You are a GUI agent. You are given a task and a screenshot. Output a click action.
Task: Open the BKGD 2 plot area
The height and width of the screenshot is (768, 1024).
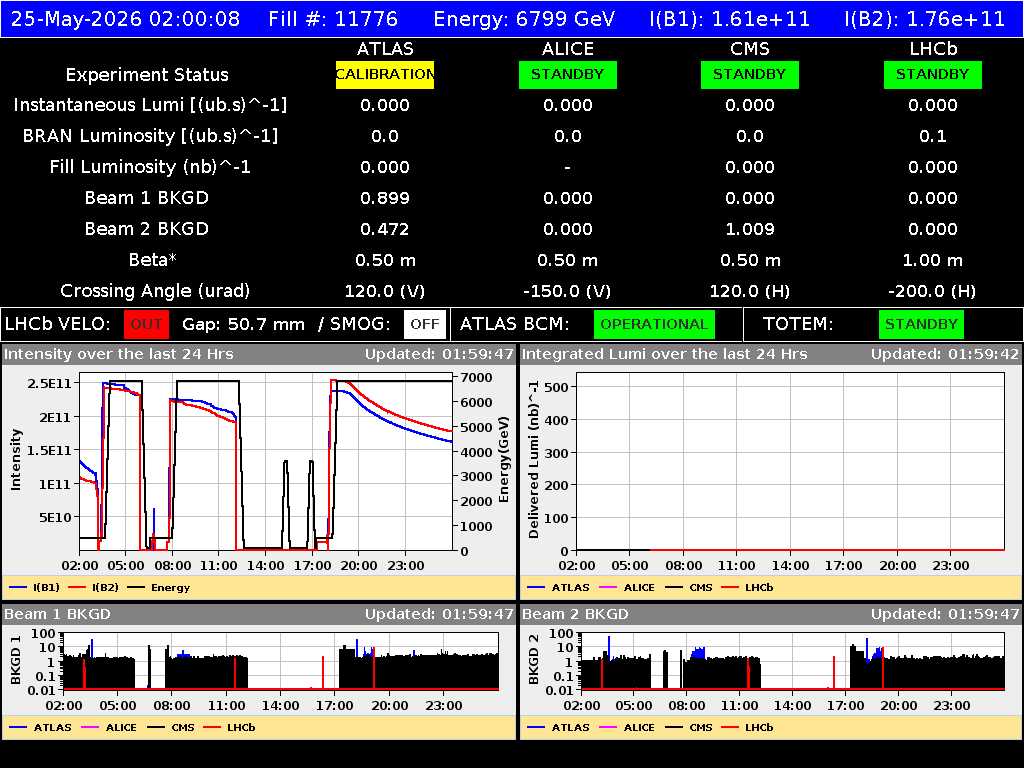tap(793, 661)
